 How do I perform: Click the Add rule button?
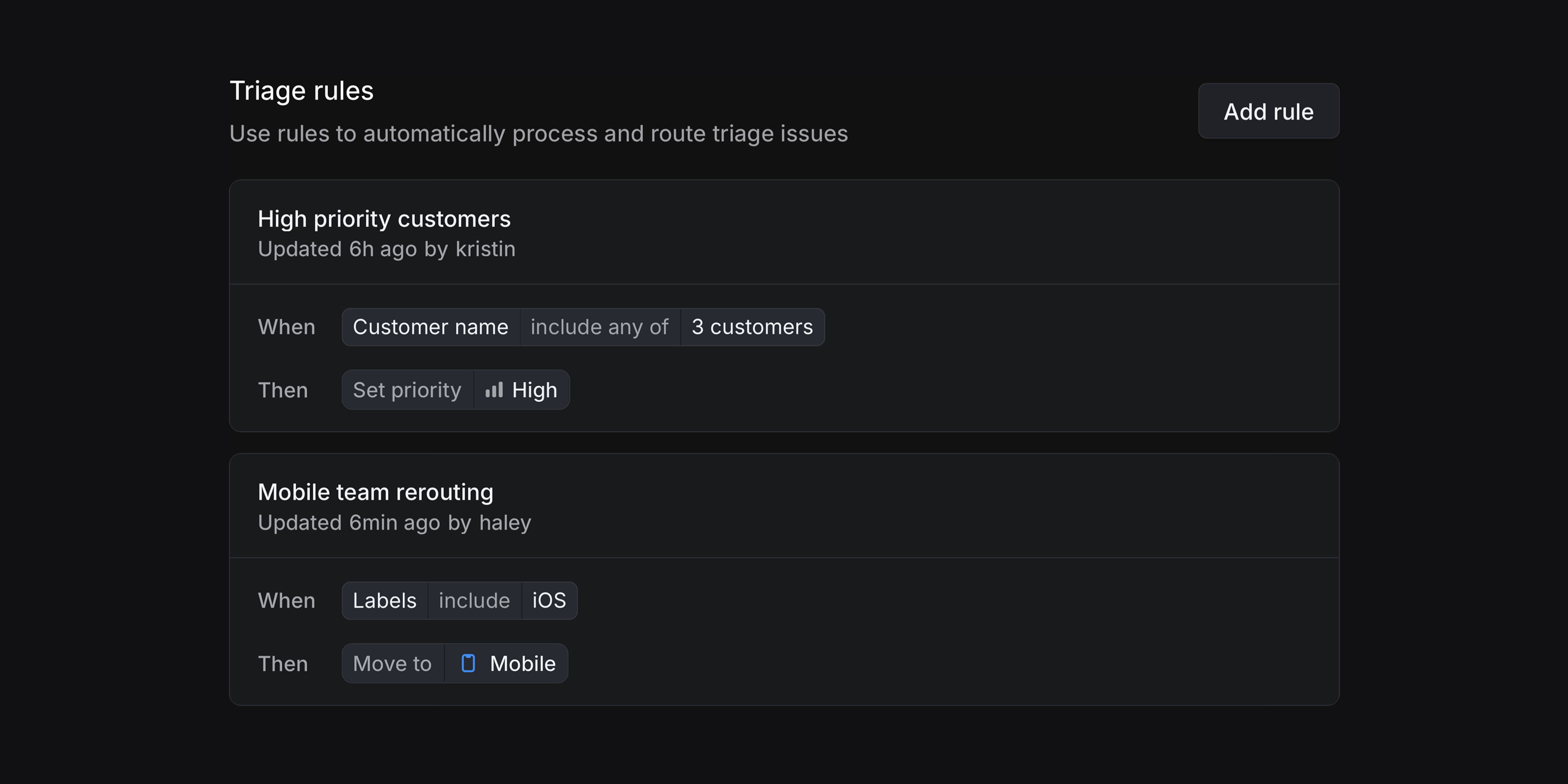point(1268,112)
